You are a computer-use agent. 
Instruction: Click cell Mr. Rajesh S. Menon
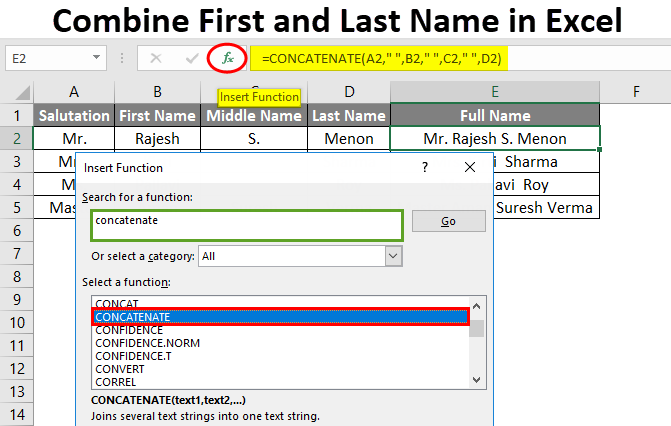pyautogui.click(x=495, y=139)
